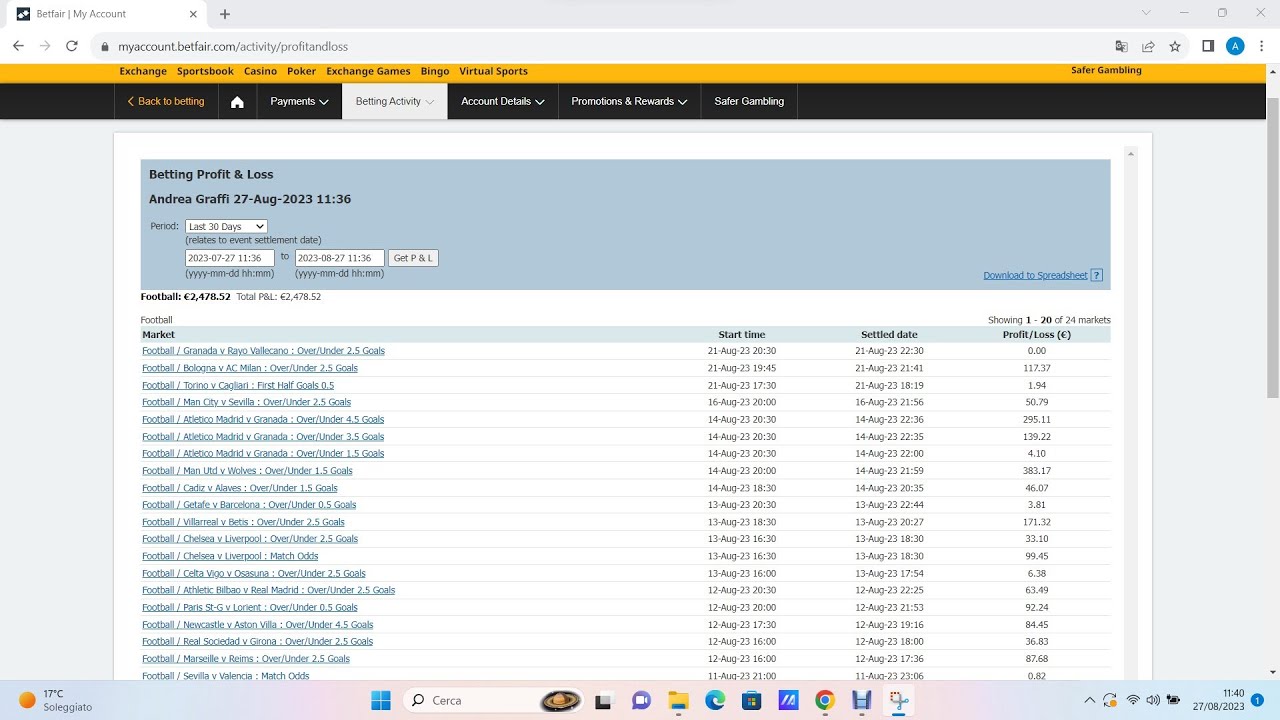Open a new browser tab
1280x720 pixels.
point(225,14)
